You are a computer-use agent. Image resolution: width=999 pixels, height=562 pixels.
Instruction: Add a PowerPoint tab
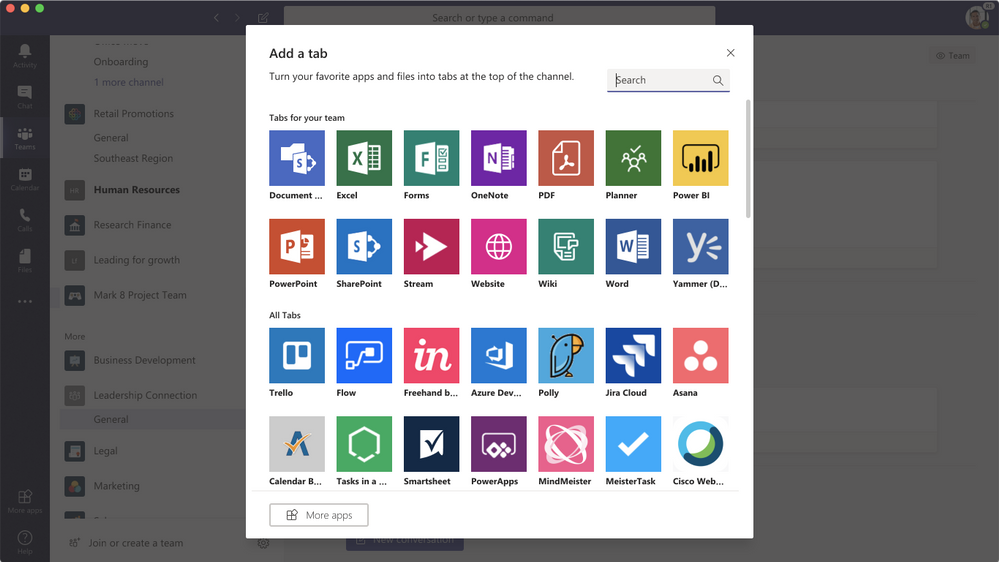tap(297, 247)
